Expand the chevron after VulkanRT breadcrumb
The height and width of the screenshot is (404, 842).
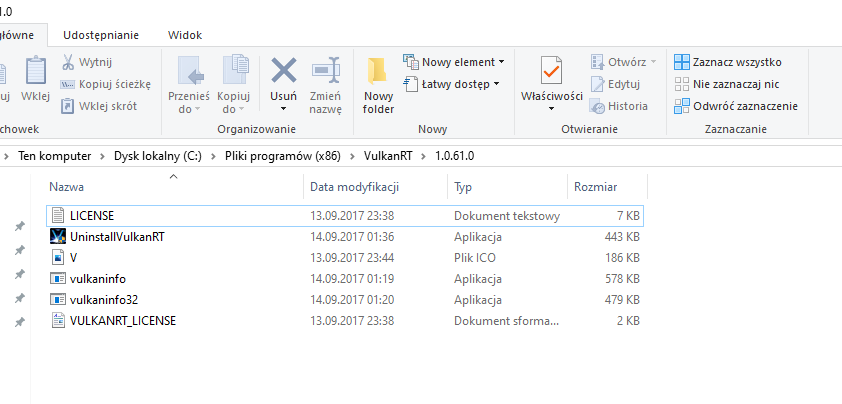pyautogui.click(x=424, y=156)
